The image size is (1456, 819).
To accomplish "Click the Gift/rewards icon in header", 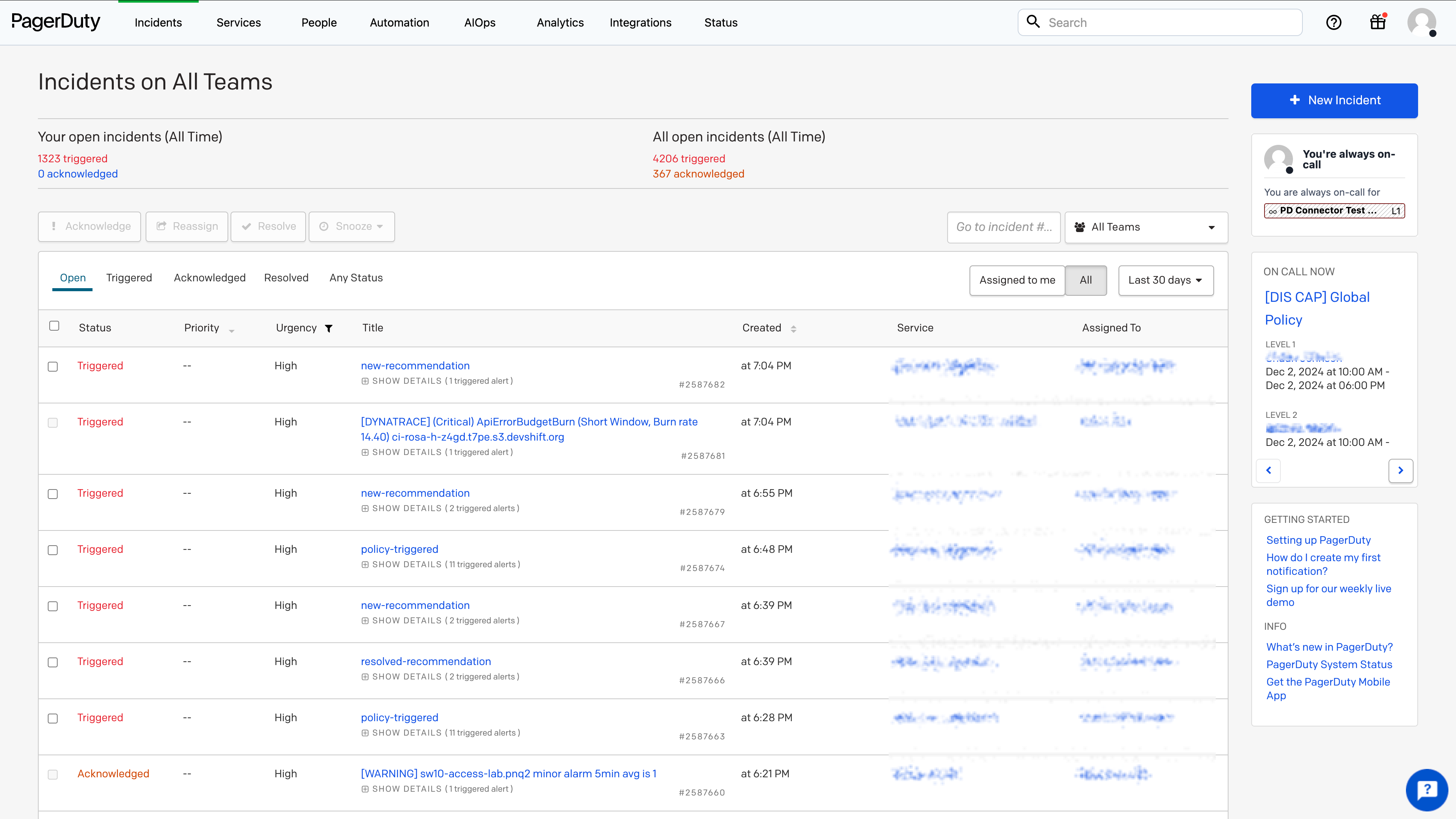I will click(x=1378, y=22).
